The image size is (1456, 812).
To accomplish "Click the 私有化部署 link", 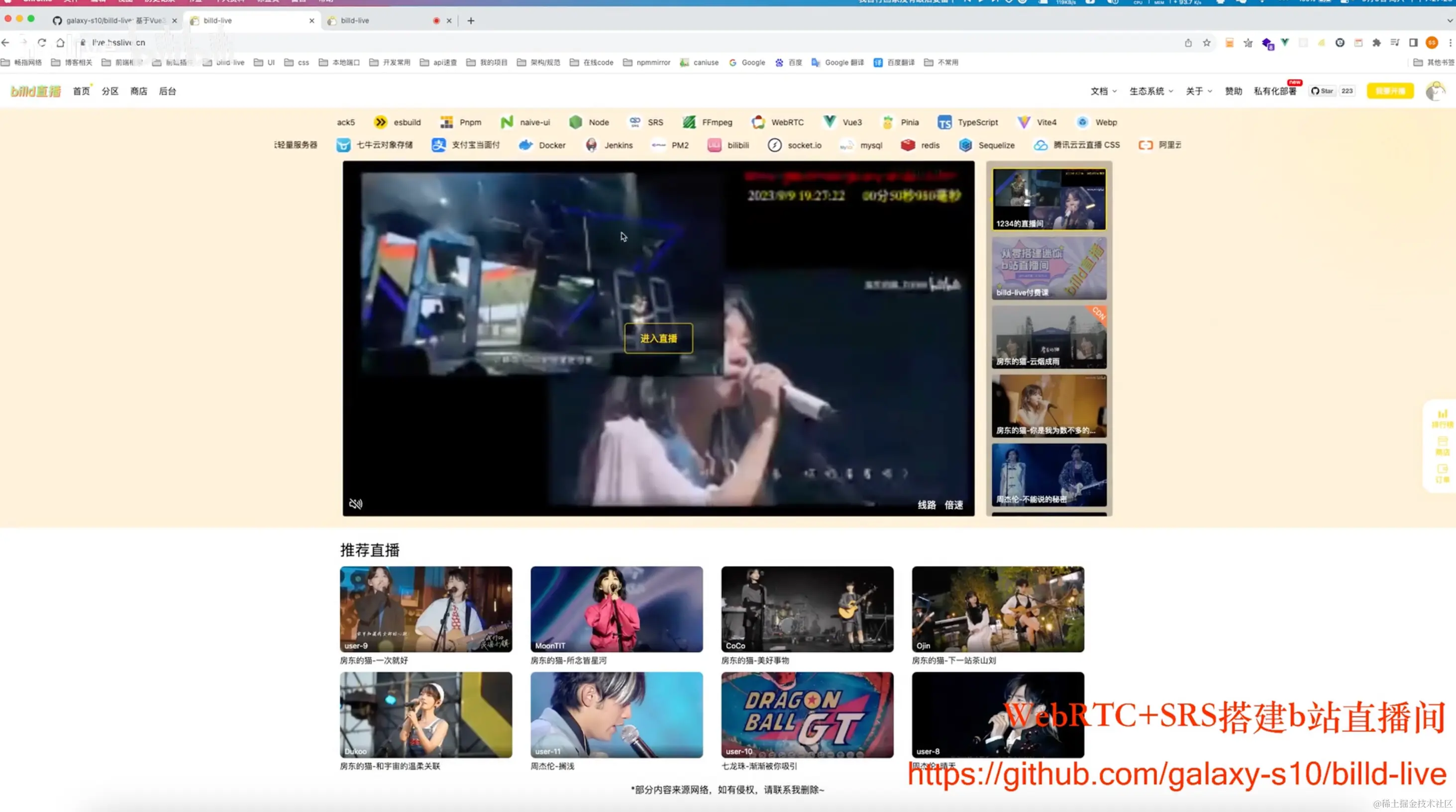I will coord(1274,91).
